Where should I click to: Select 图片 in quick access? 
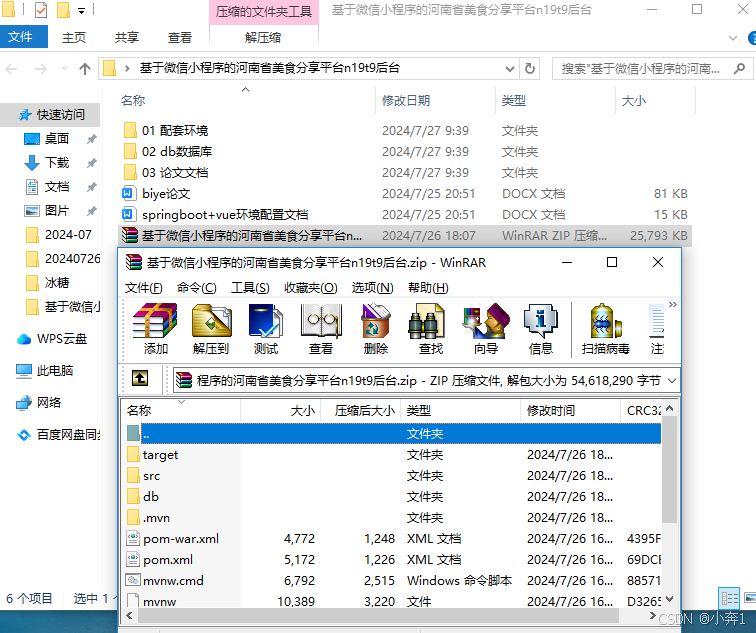tap(56, 211)
